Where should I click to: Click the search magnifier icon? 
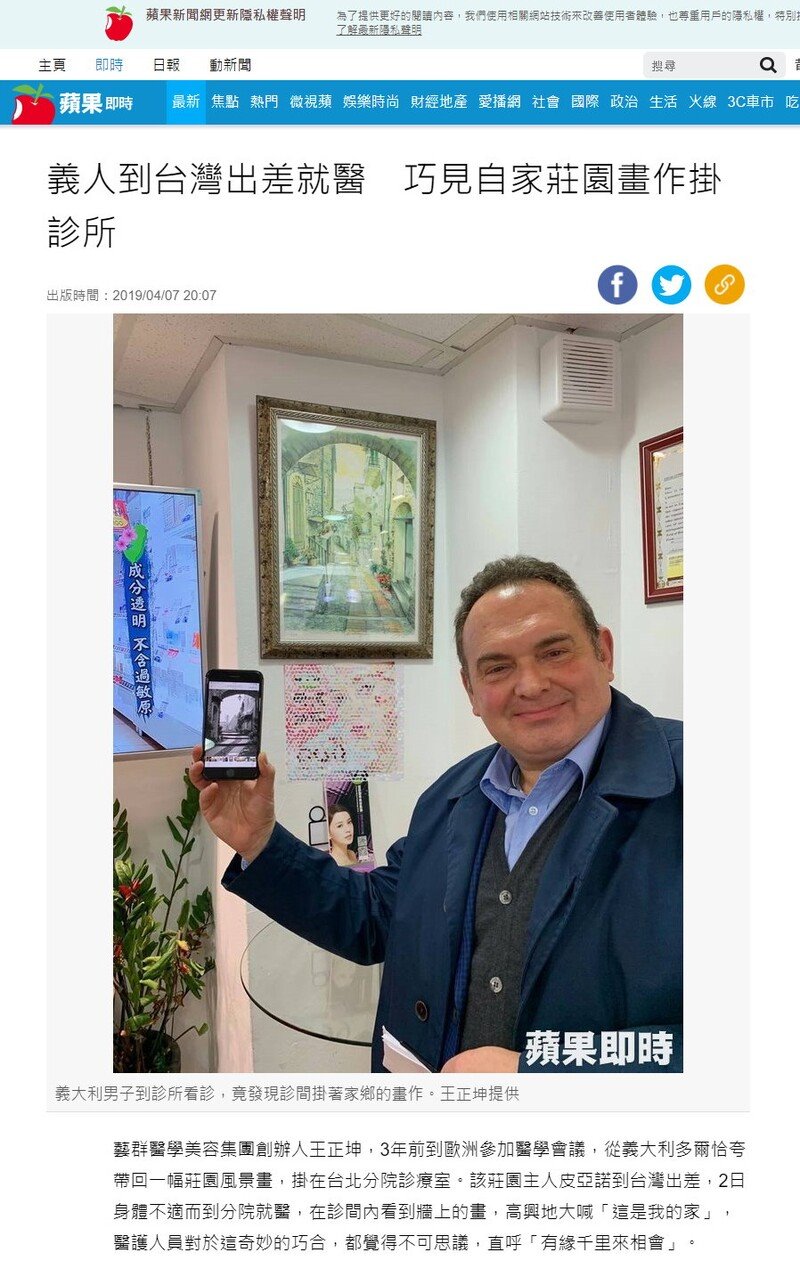point(768,65)
